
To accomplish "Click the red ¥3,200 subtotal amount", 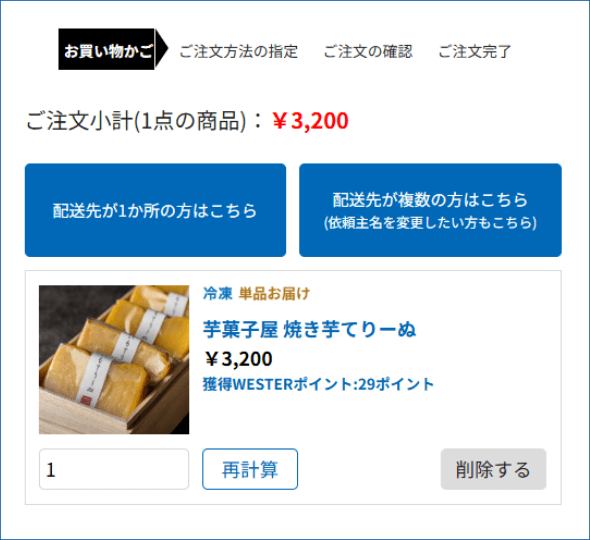I will pos(311,121).
